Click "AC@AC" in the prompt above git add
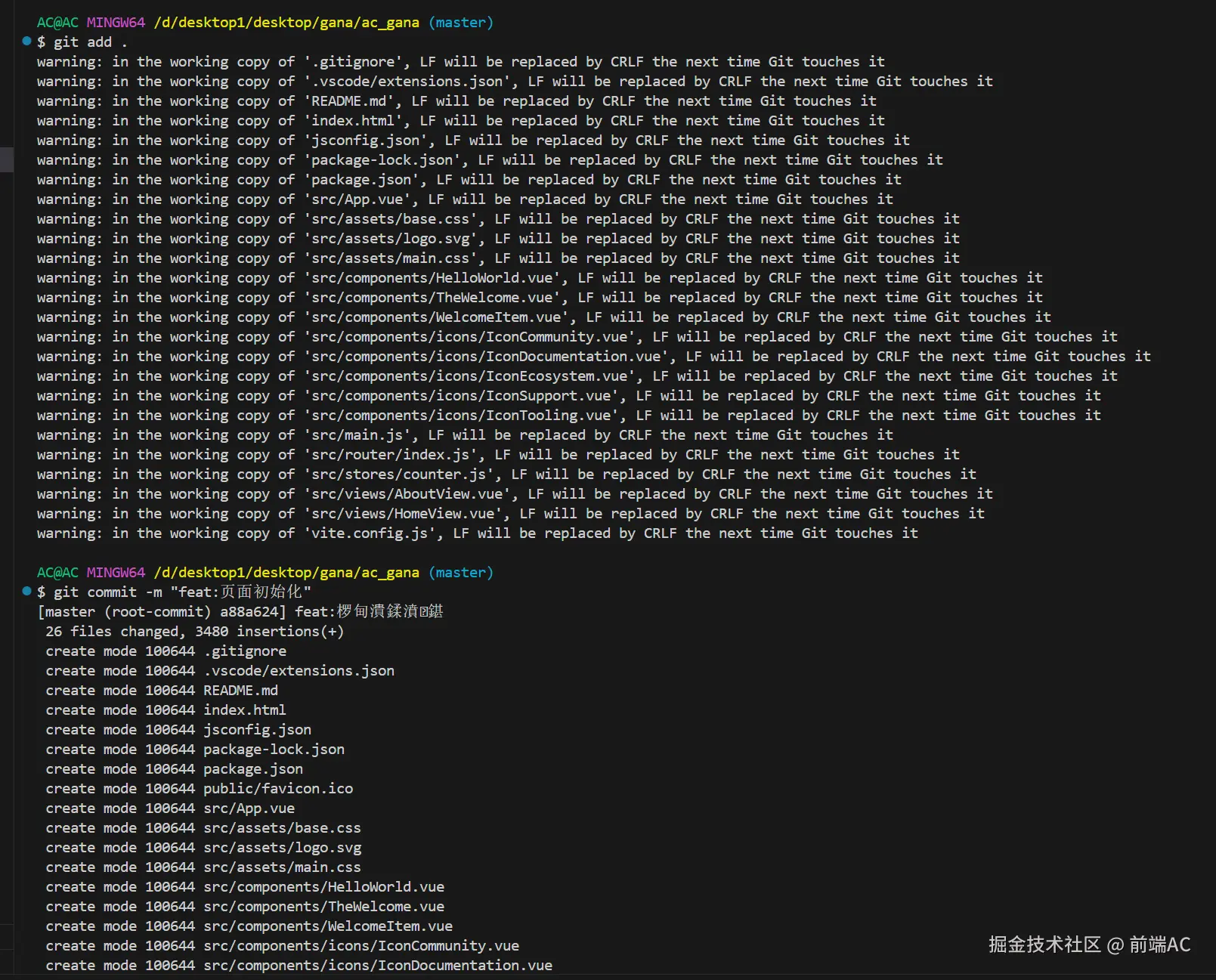 pos(57,23)
